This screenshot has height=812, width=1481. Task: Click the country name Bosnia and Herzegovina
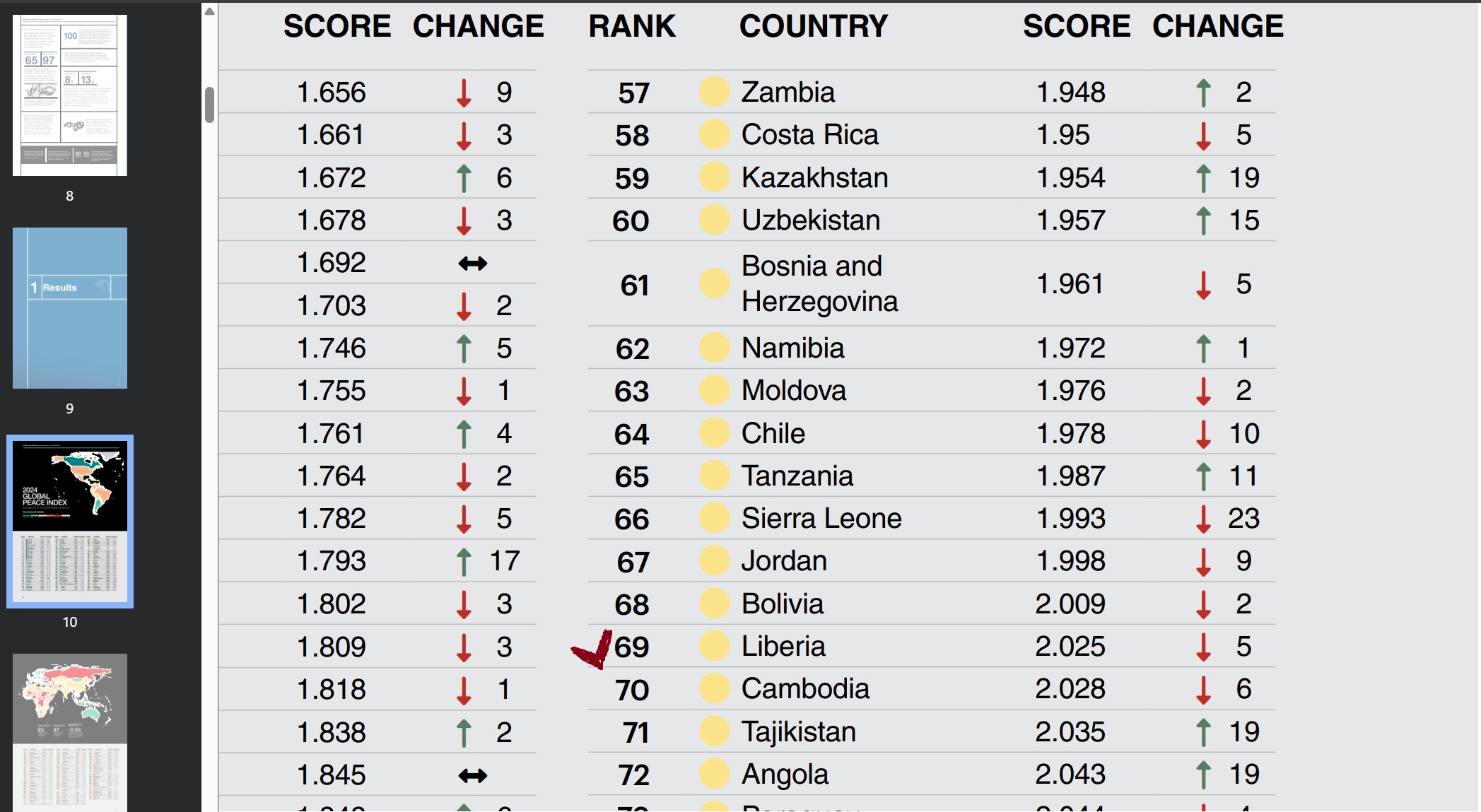click(x=819, y=283)
